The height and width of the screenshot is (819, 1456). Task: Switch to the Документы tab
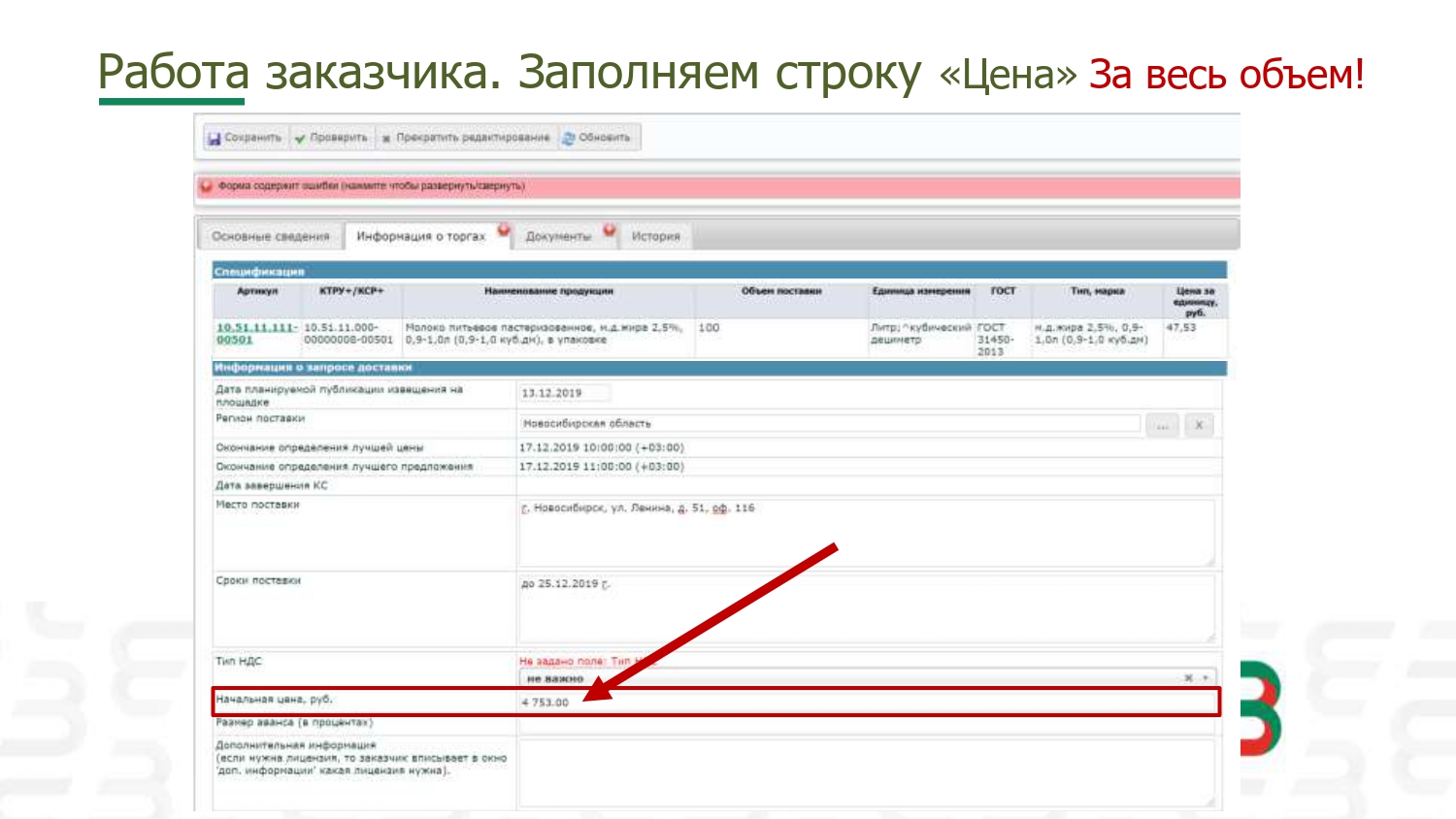[557, 237]
